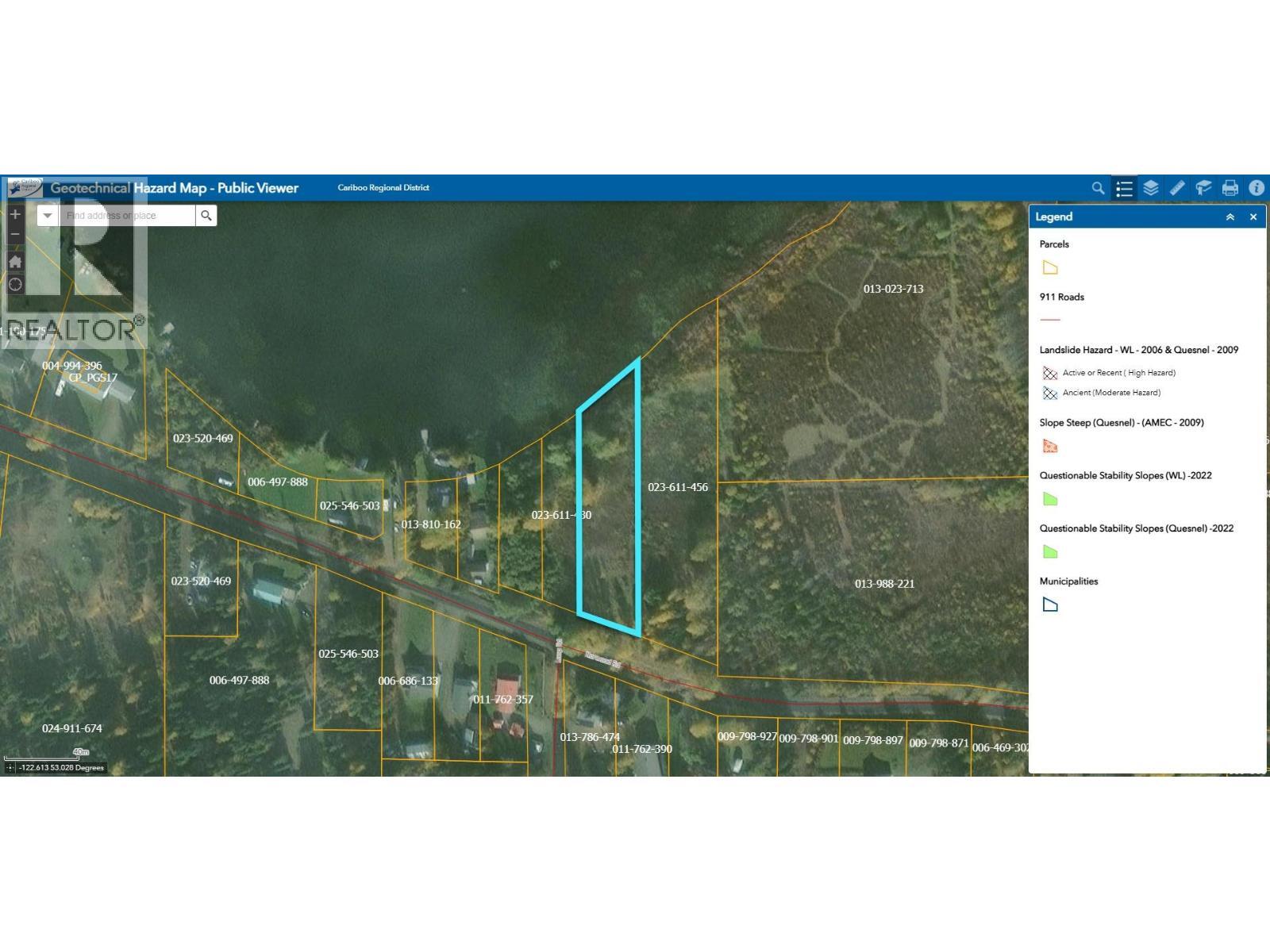The height and width of the screenshot is (952, 1270).
Task: Zoom in with the plus button
Action: point(15,214)
